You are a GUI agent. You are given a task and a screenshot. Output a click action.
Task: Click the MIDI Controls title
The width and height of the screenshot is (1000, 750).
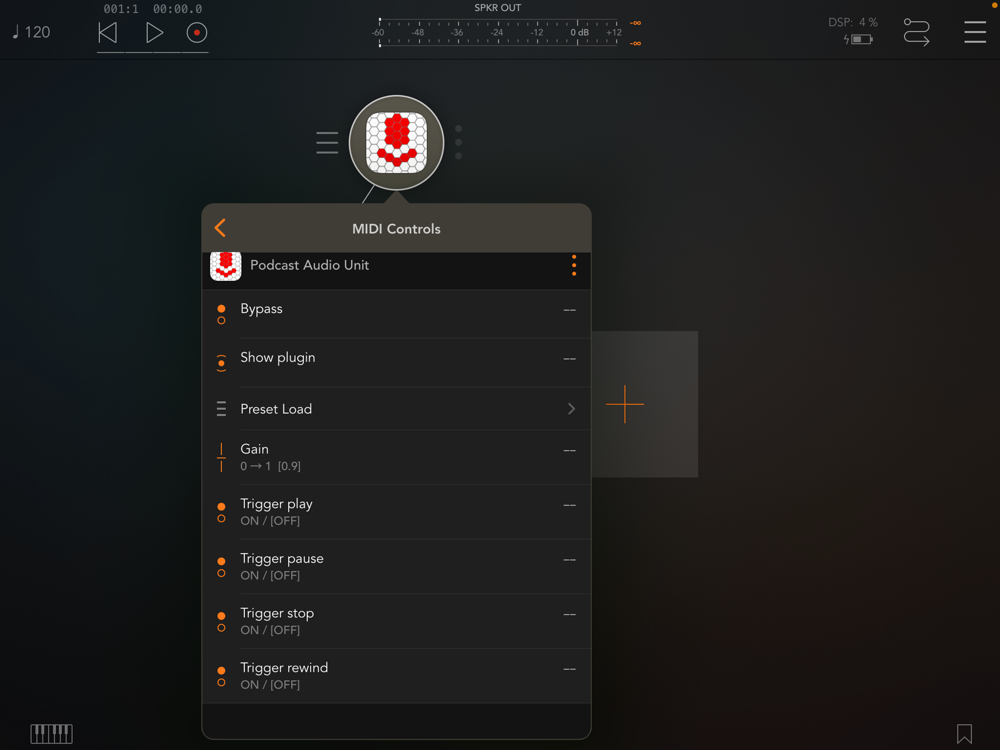(396, 229)
